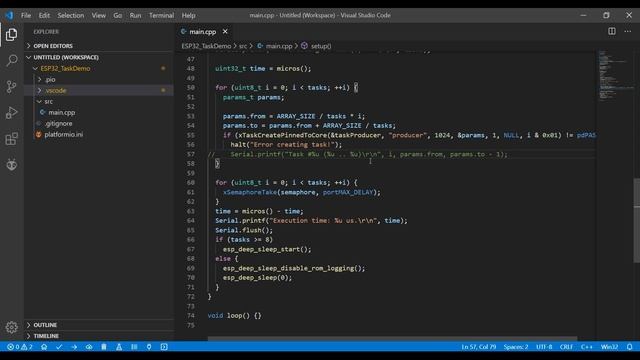Viewport: 640px width, 360px height.
Task: Click the Ln 57, Col 79 indicator
Action: 478,347
